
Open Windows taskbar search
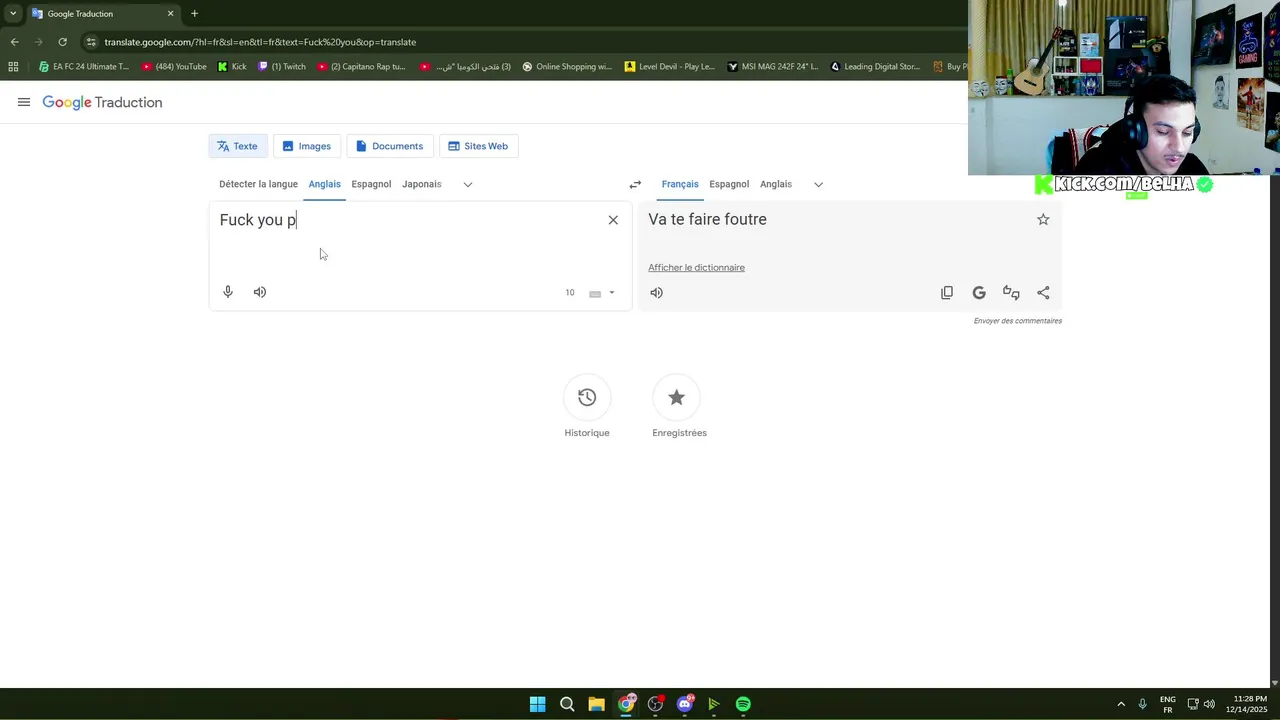(567, 704)
